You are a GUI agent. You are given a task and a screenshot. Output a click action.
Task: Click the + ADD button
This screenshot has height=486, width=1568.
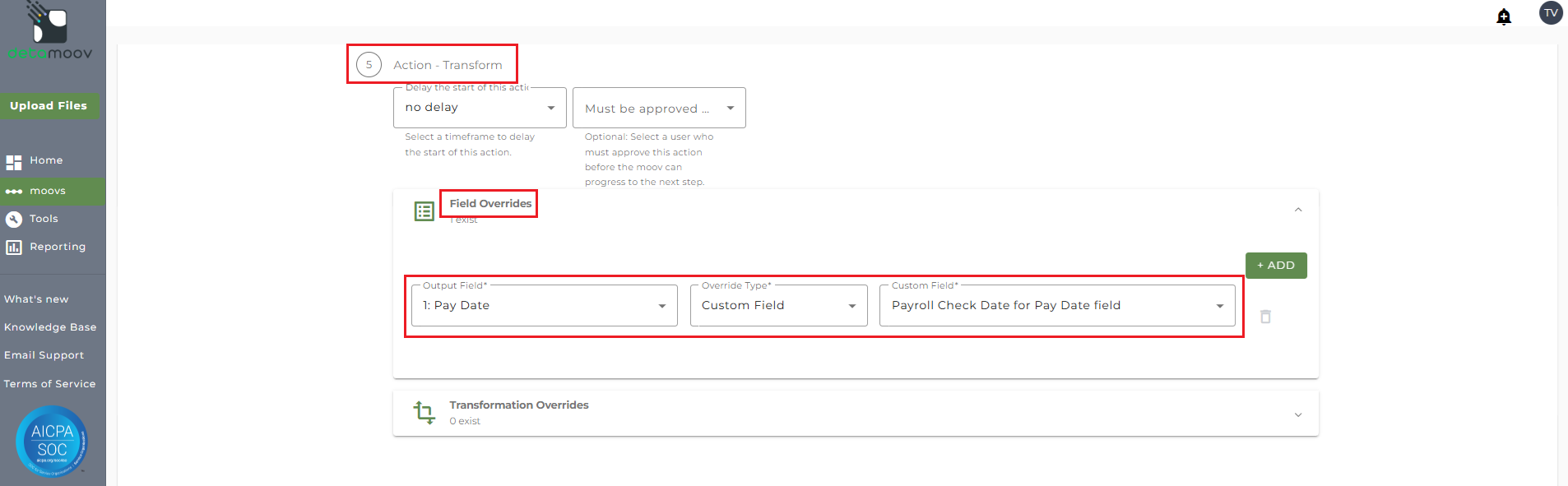point(1275,266)
